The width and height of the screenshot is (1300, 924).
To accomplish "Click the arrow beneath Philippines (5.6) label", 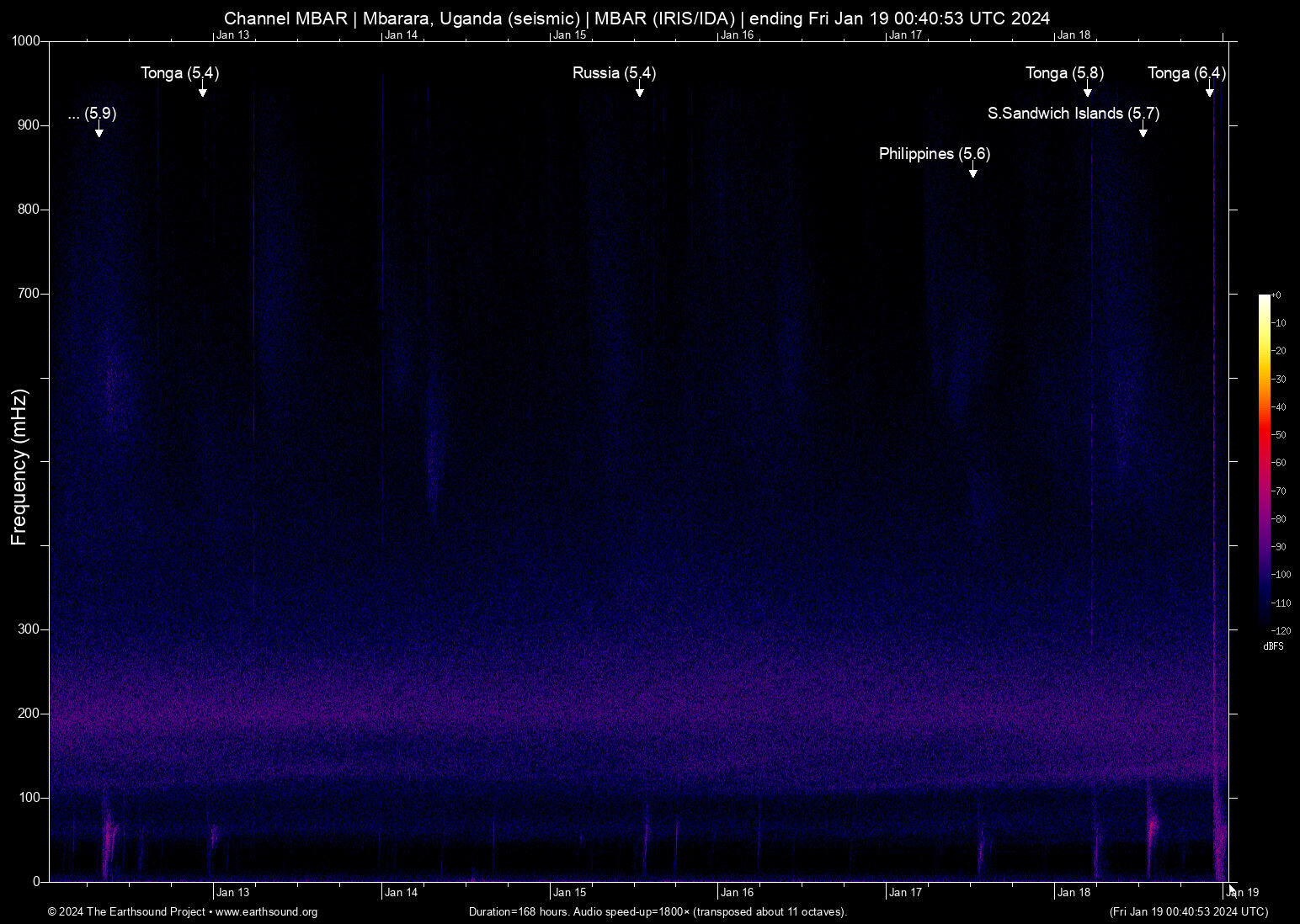I will [x=973, y=172].
